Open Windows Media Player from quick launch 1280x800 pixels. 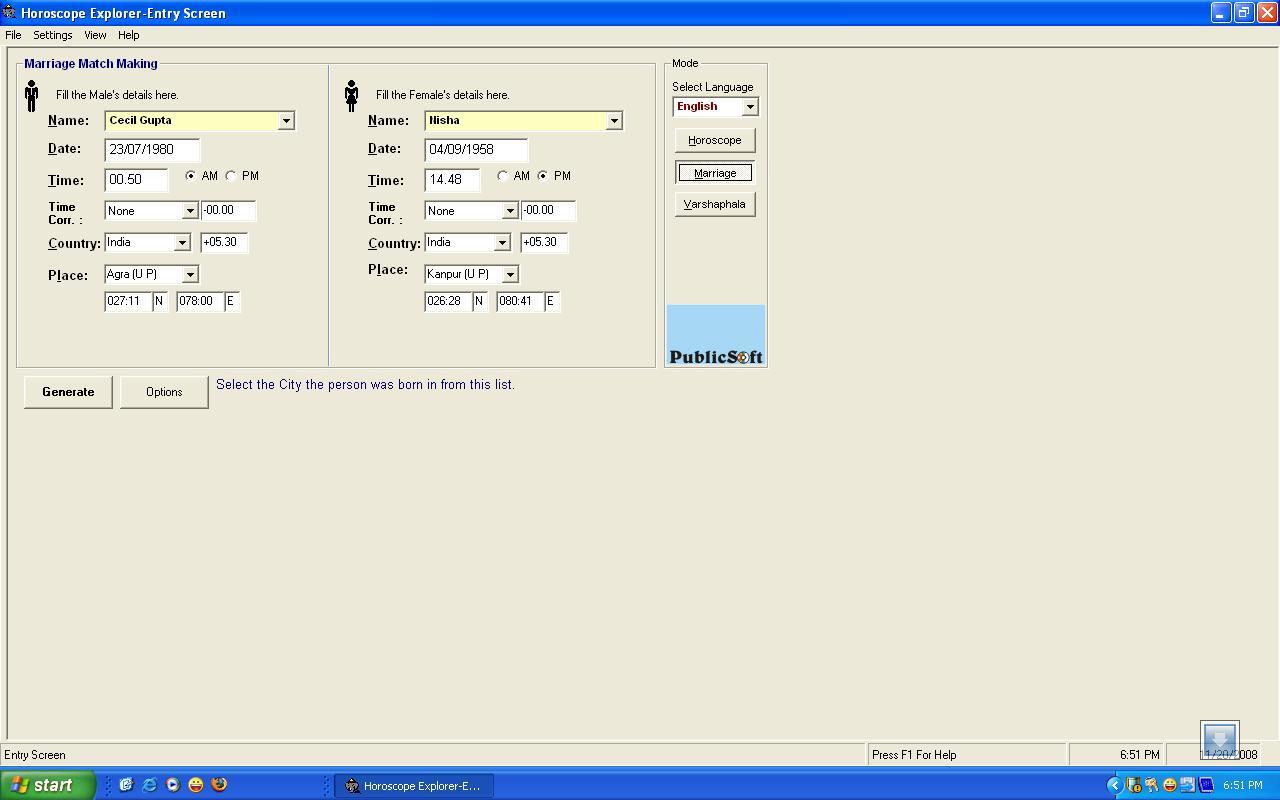(172, 785)
